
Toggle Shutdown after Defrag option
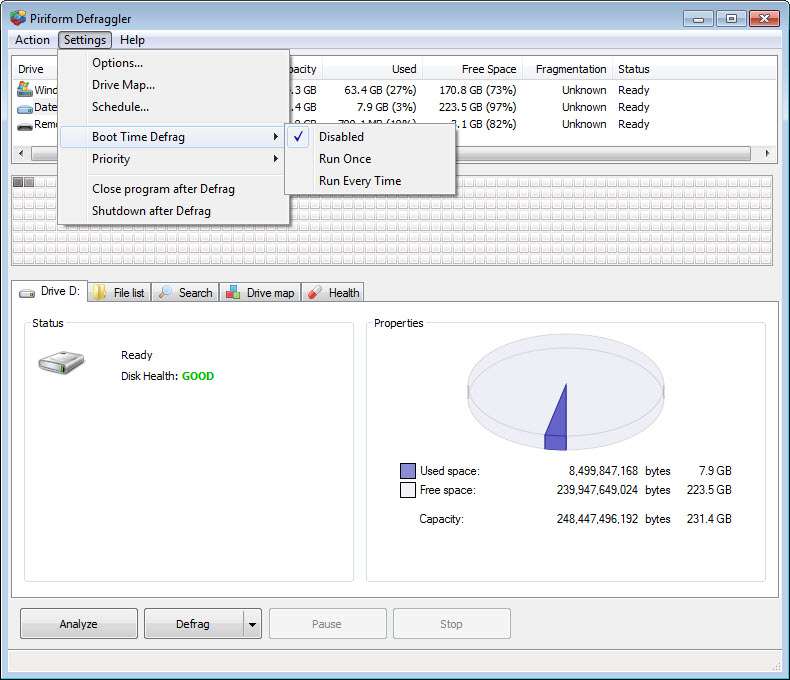(174, 211)
